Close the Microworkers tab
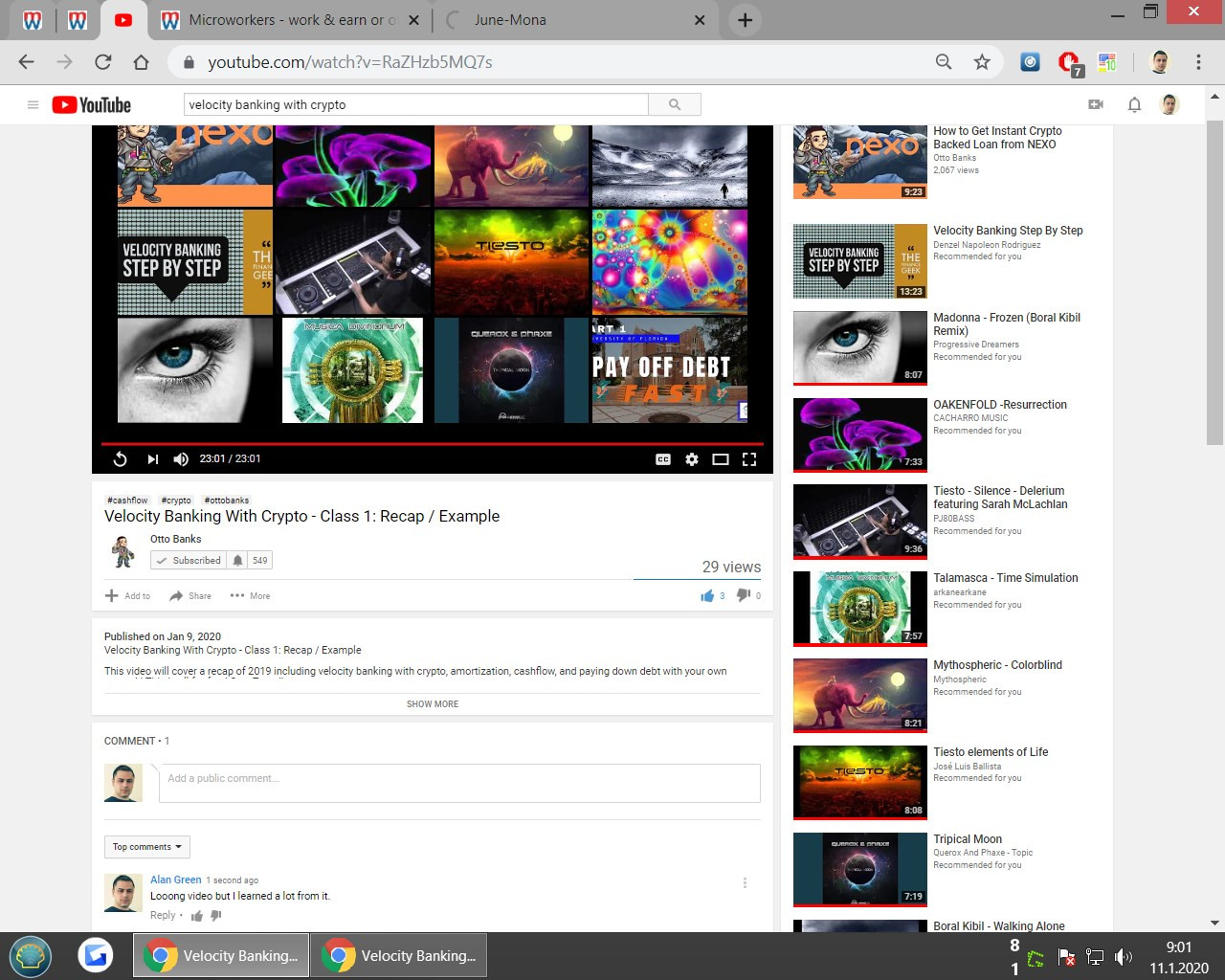The width and height of the screenshot is (1225, 980). click(413, 19)
